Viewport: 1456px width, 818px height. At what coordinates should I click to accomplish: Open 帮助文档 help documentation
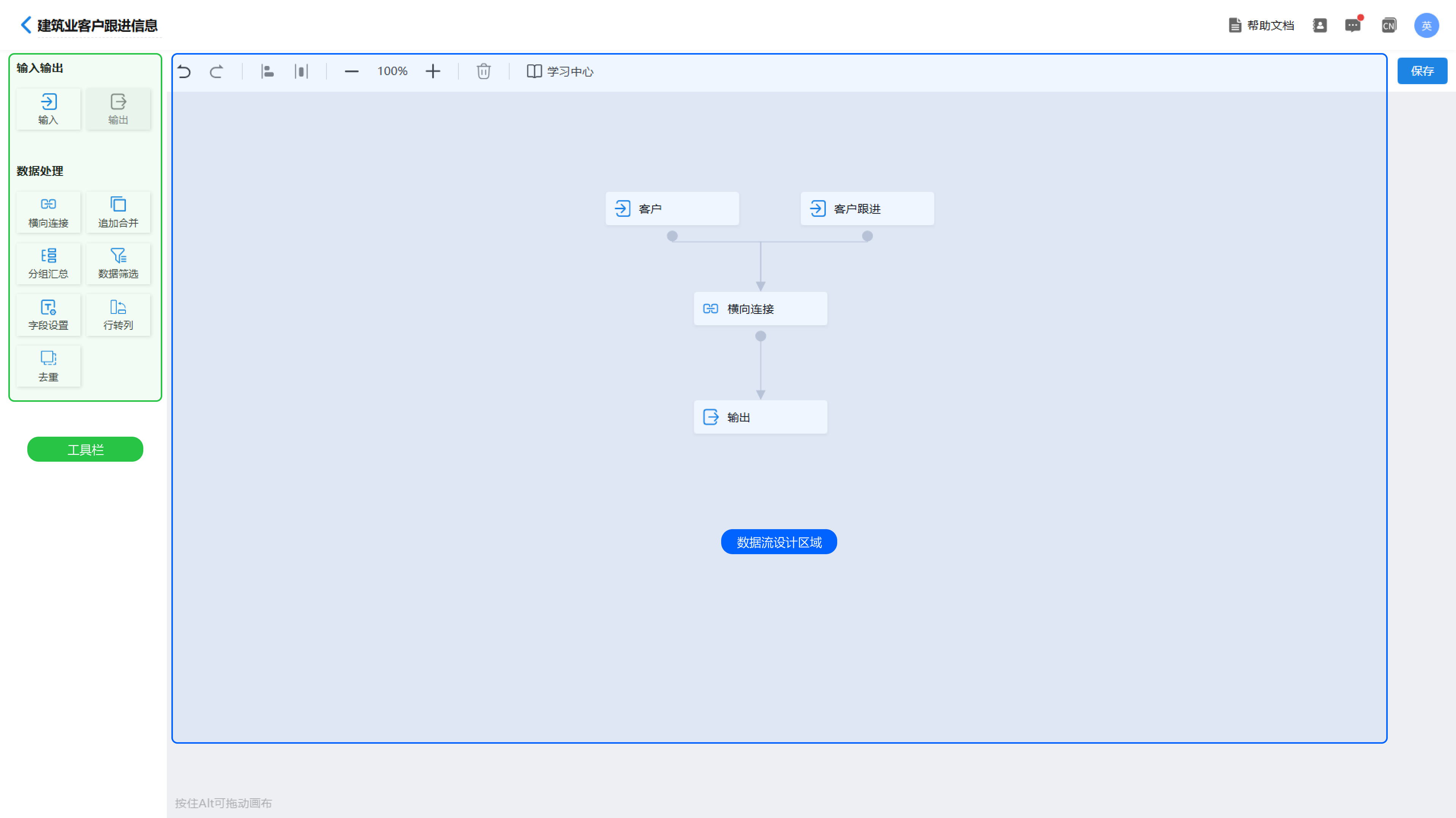tap(1261, 25)
